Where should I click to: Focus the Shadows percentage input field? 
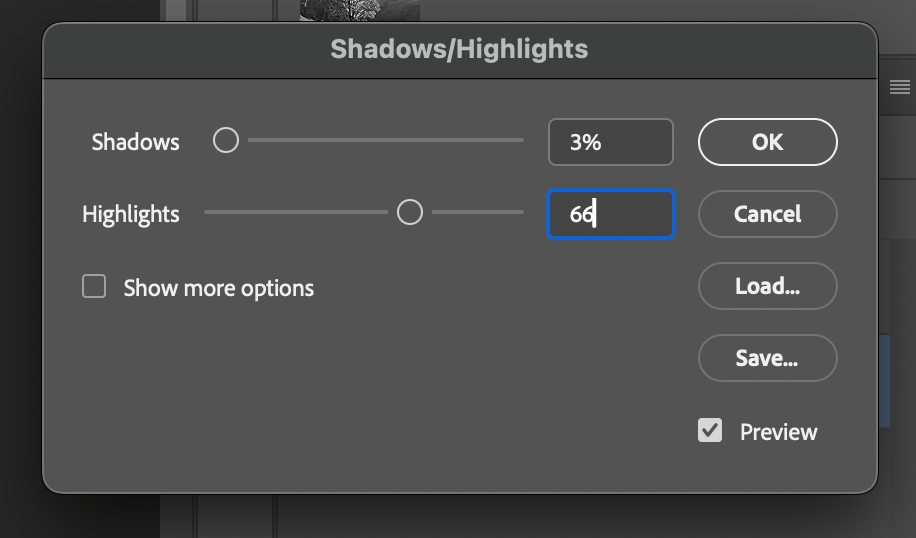point(610,142)
